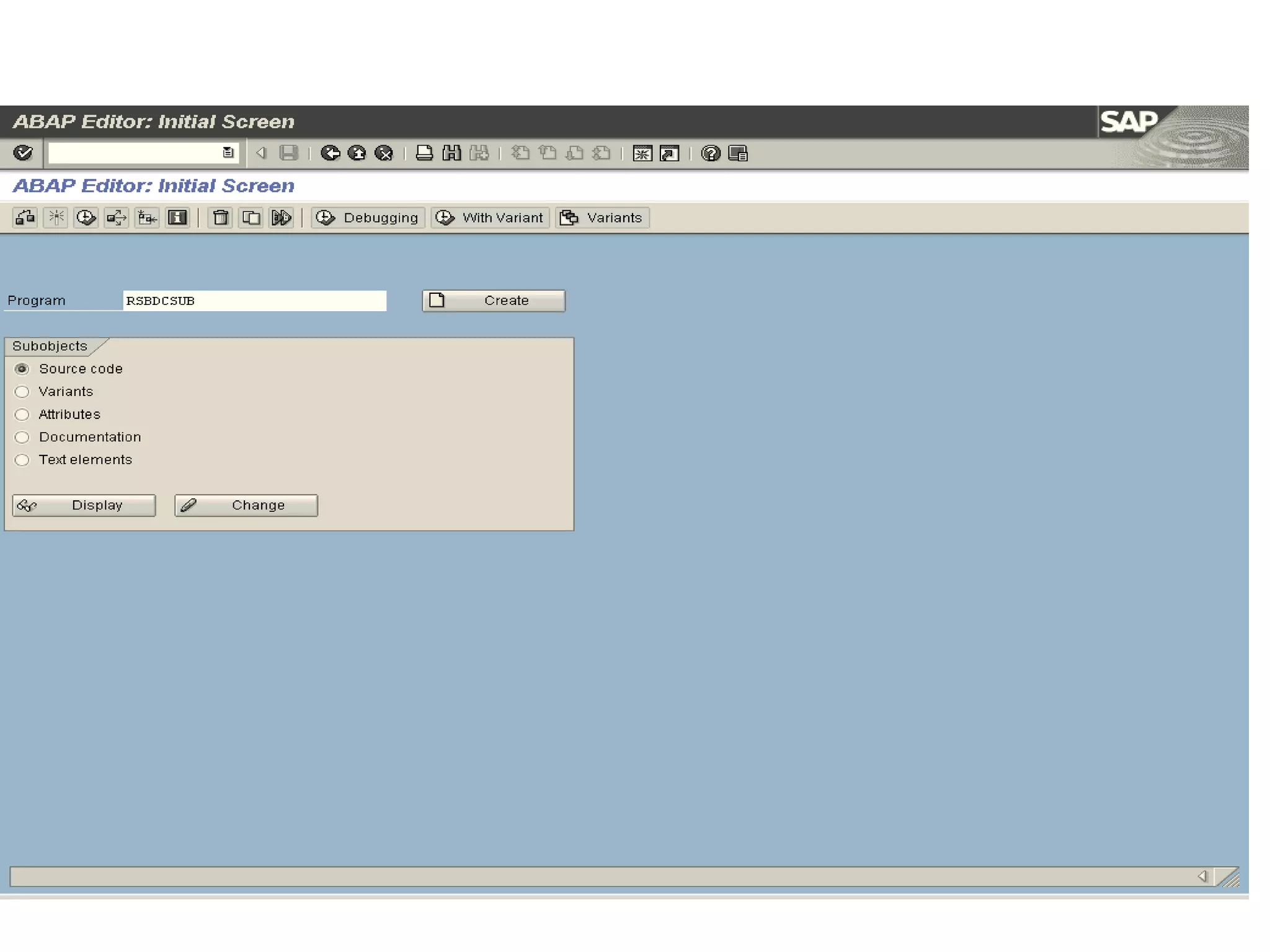Click the Execute clock icon in toolbar

(x=86, y=218)
